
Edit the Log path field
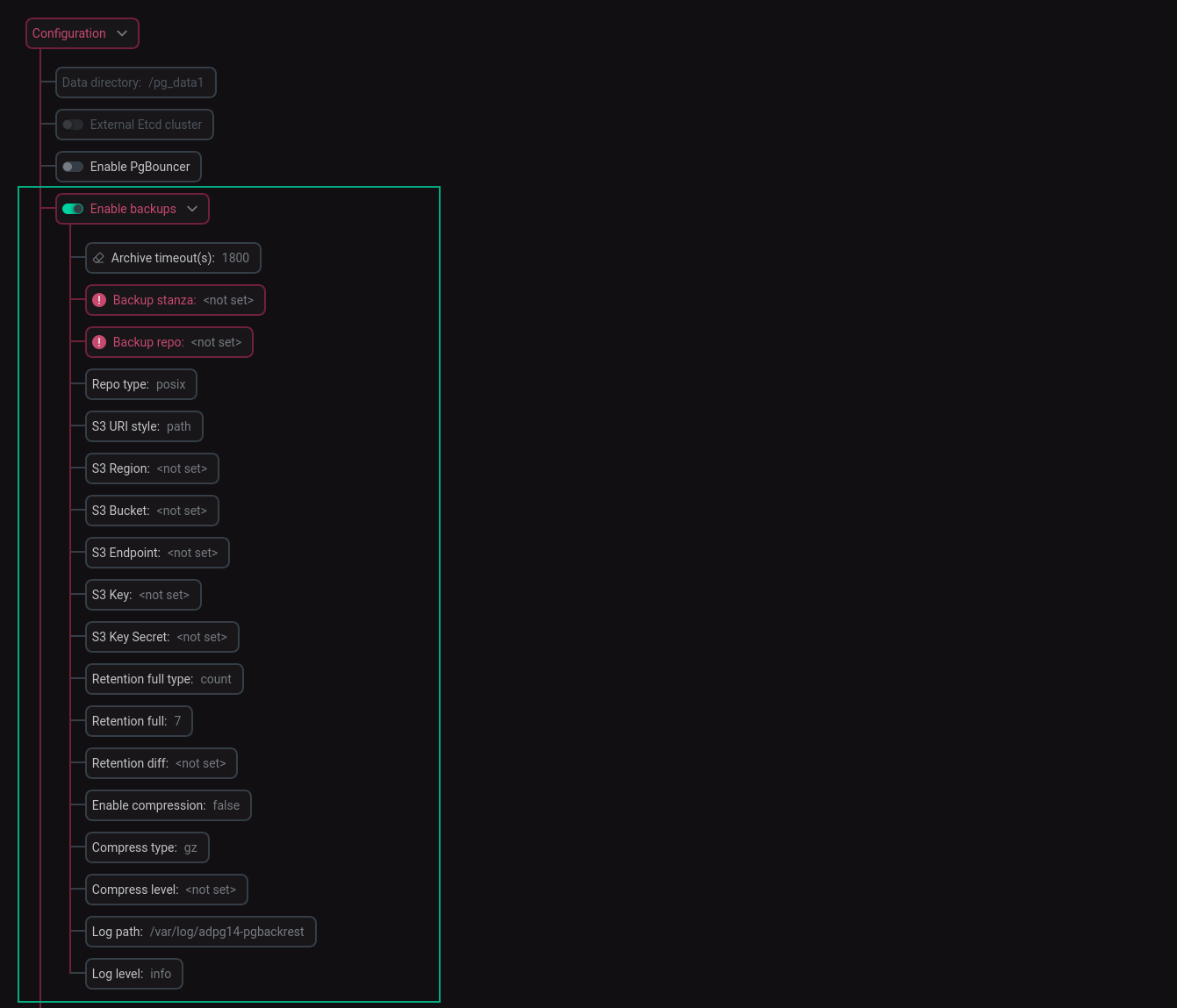pyautogui.click(x=201, y=932)
